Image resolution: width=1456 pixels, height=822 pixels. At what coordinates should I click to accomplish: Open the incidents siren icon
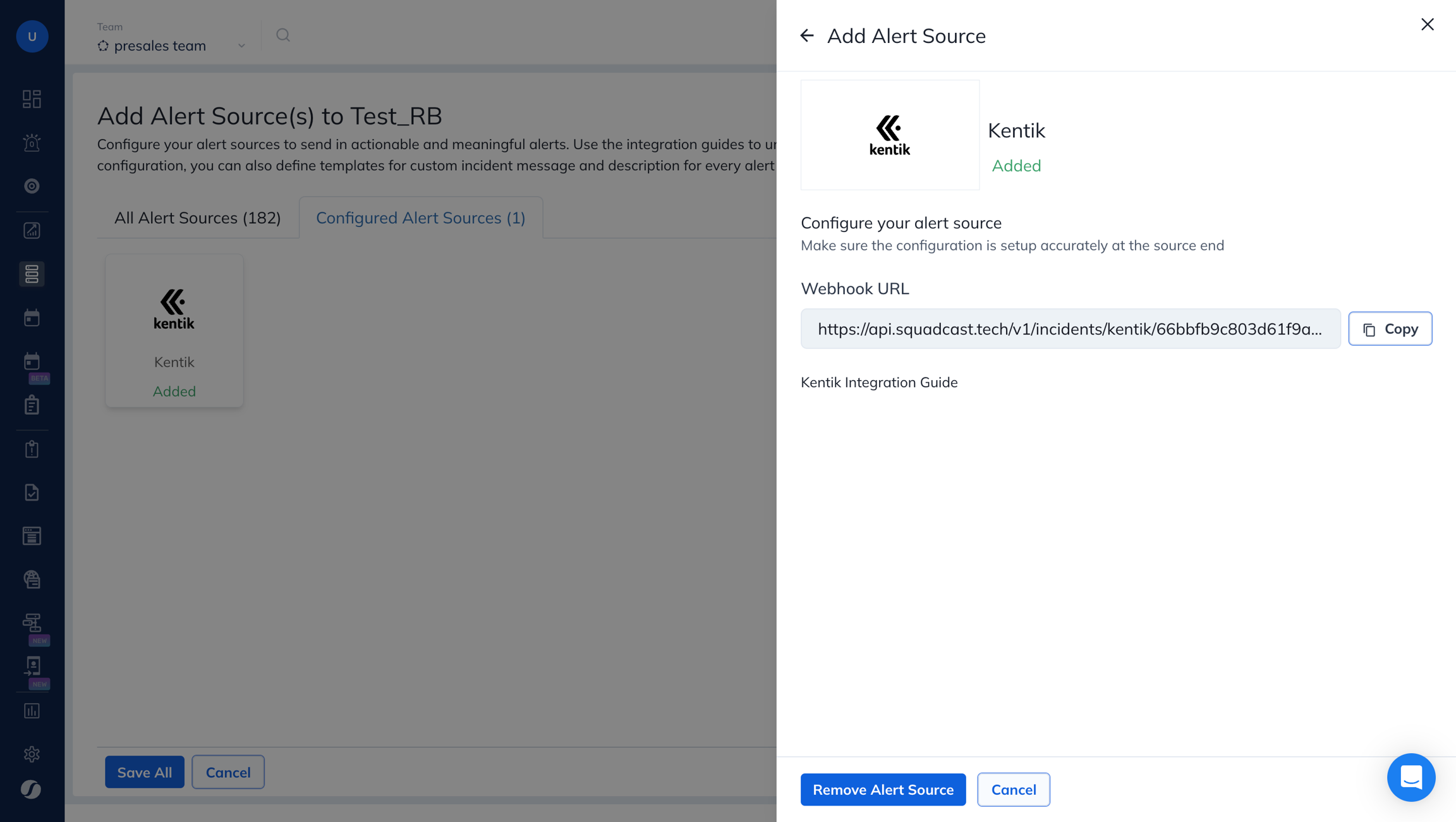coord(32,143)
